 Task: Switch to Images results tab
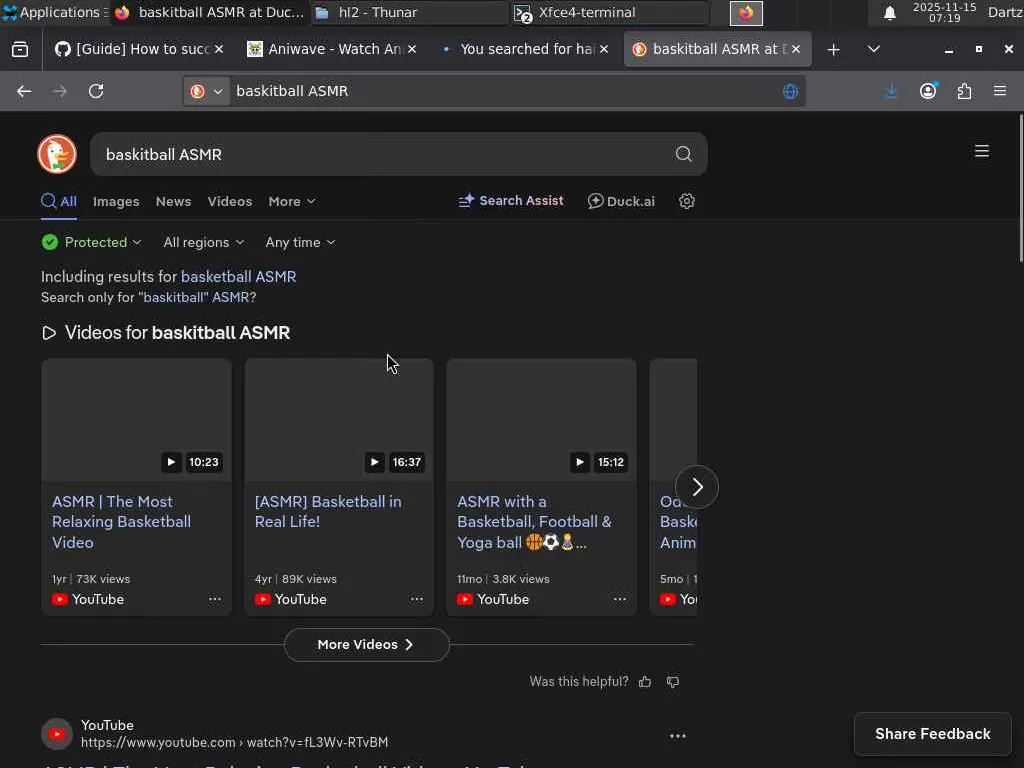[x=116, y=202]
